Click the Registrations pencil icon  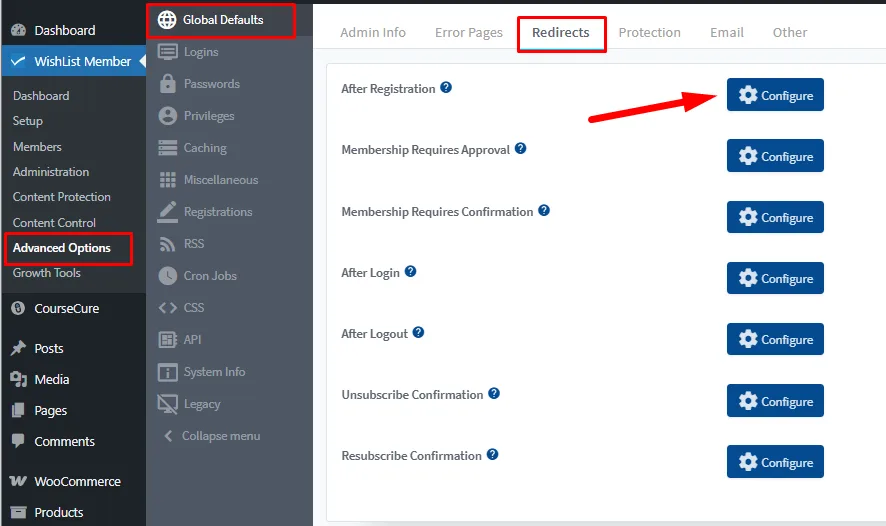pos(167,211)
